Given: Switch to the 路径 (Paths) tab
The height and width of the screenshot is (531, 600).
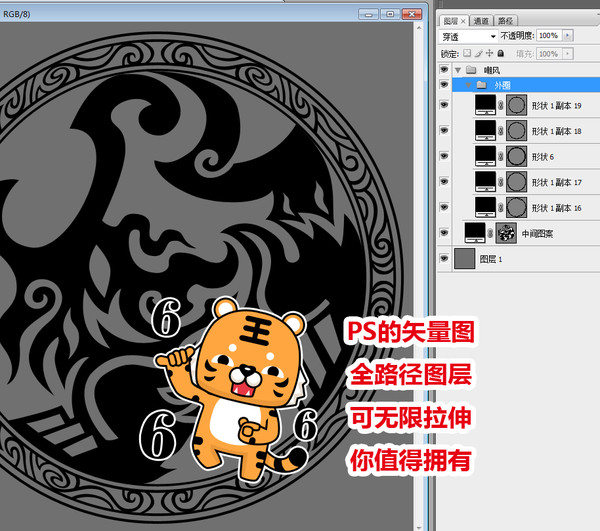Looking at the screenshot, I should (505, 21).
